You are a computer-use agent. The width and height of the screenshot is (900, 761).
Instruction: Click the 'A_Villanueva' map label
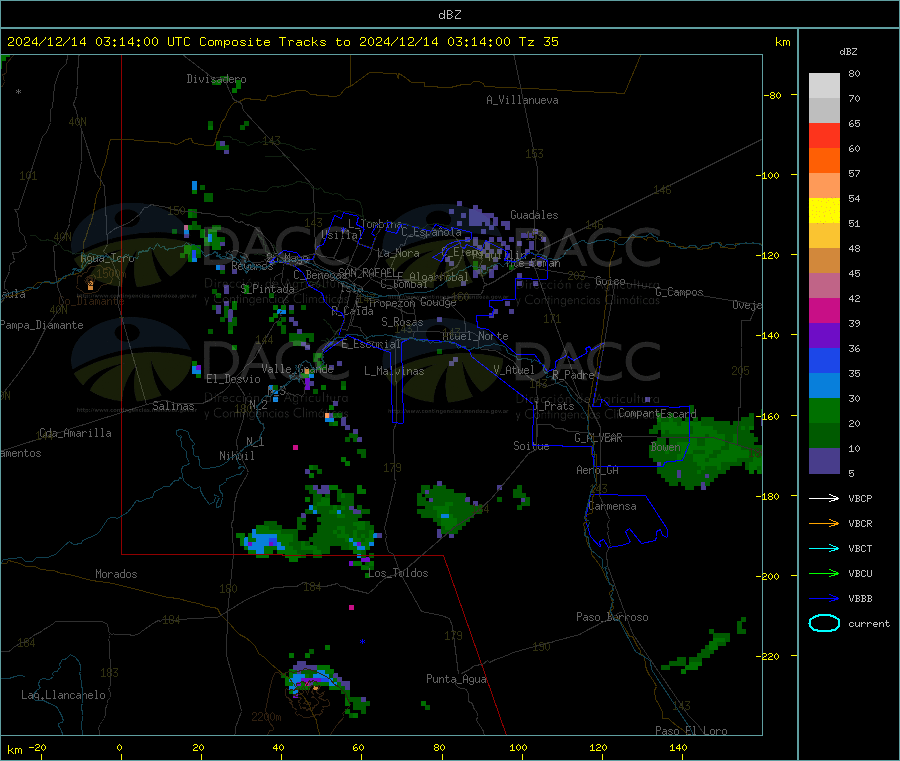522,100
